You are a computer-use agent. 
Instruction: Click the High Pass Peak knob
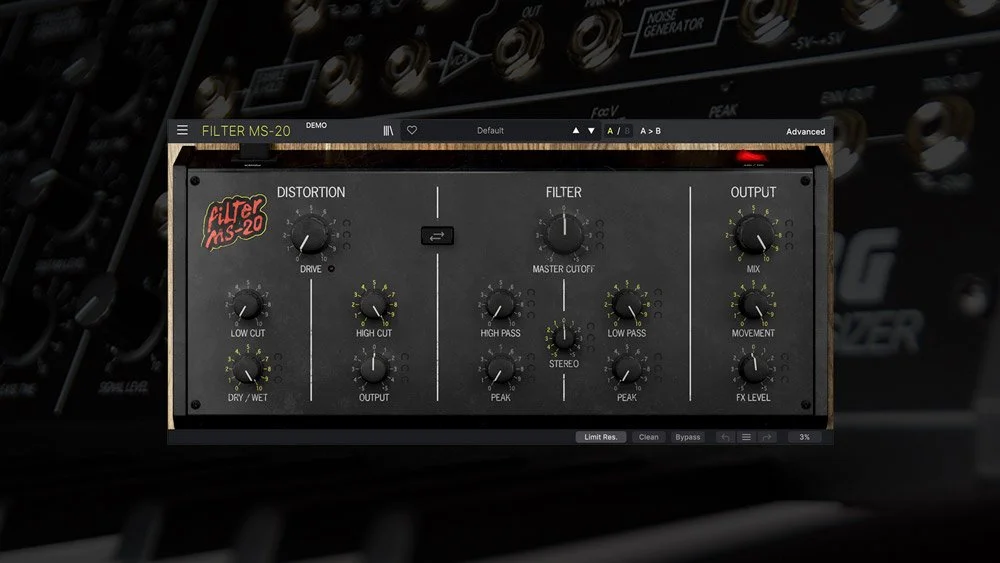(x=500, y=369)
